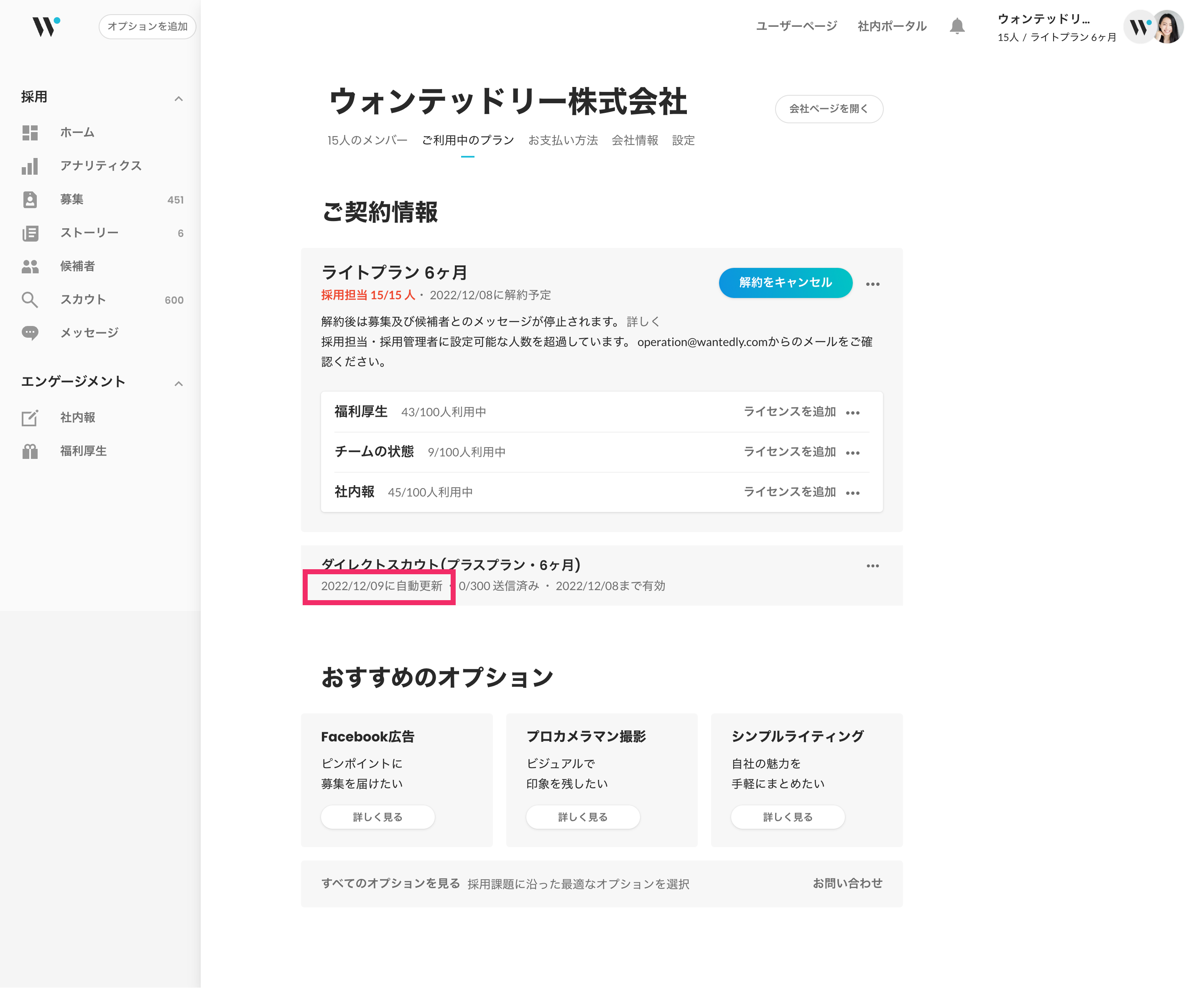The width and height of the screenshot is (1204, 988).
Task: Switch to 設定 tab
Action: [683, 140]
